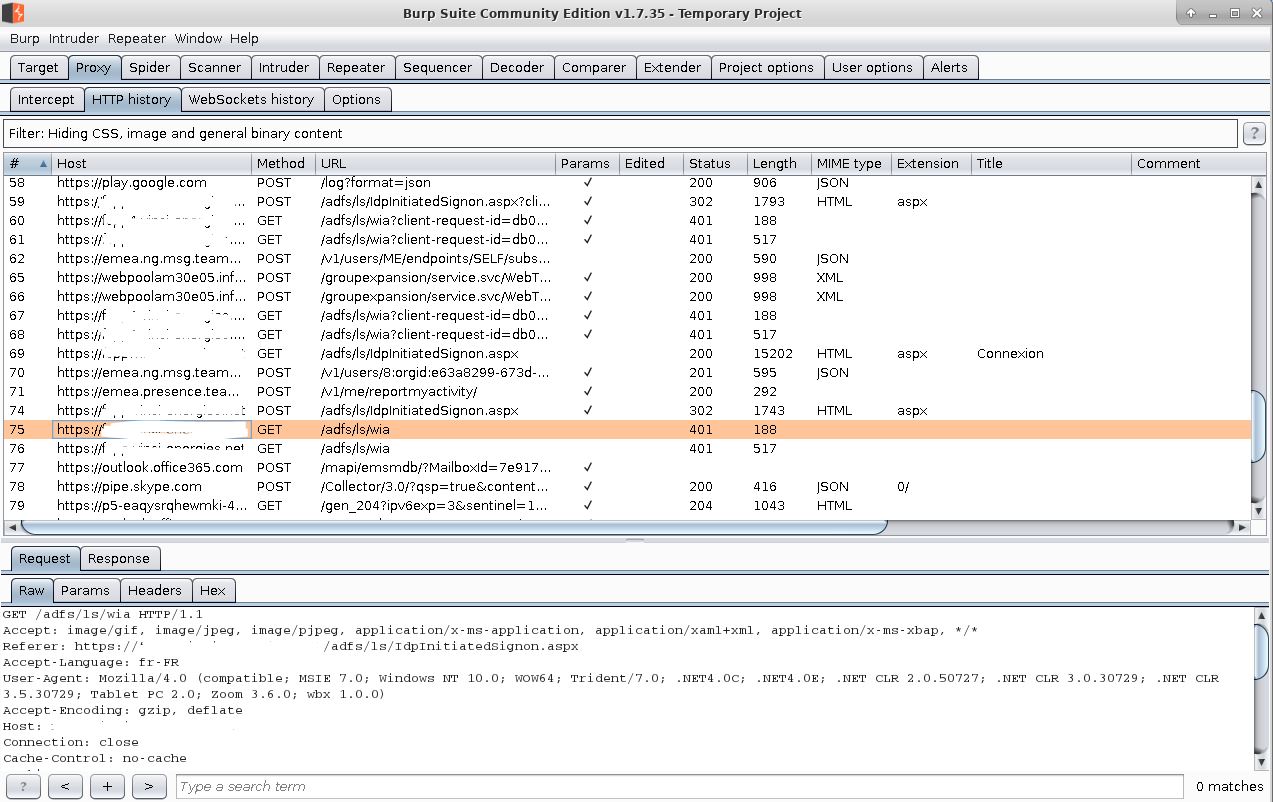
Task: Click the history table horizontal scrollbar
Action: (x=453, y=526)
